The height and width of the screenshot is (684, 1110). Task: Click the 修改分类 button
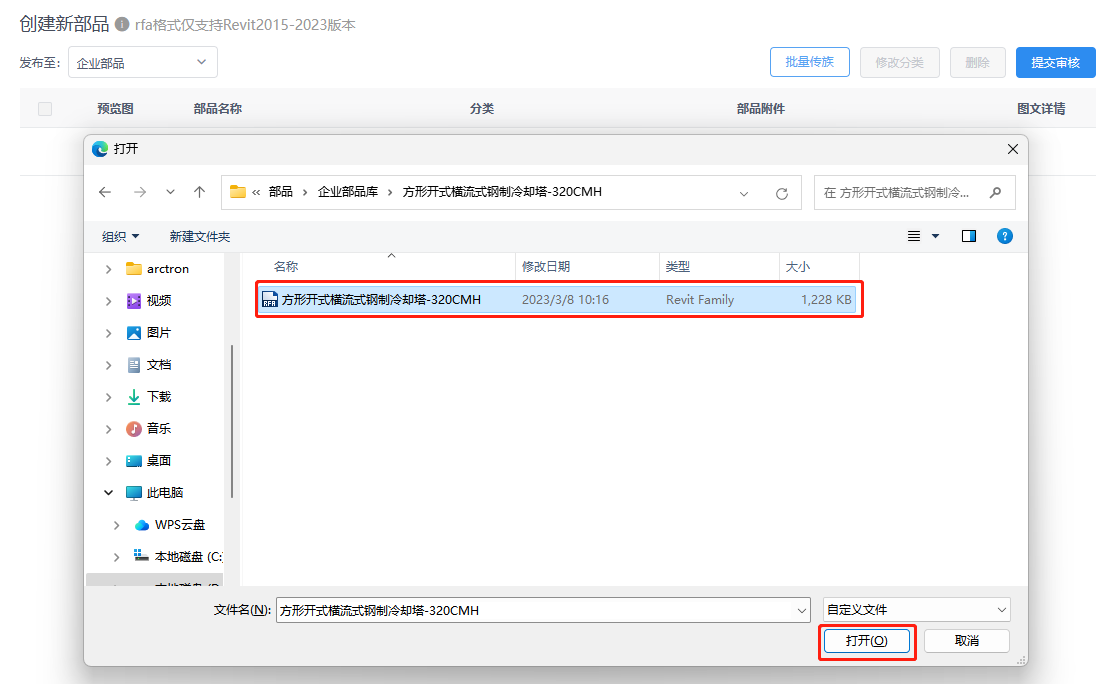[900, 62]
